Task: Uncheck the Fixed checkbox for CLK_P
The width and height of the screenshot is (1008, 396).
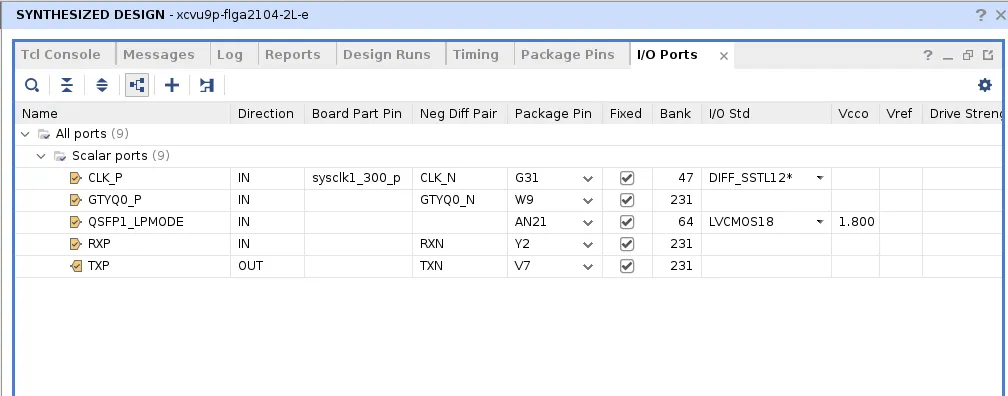Action: pos(627,178)
